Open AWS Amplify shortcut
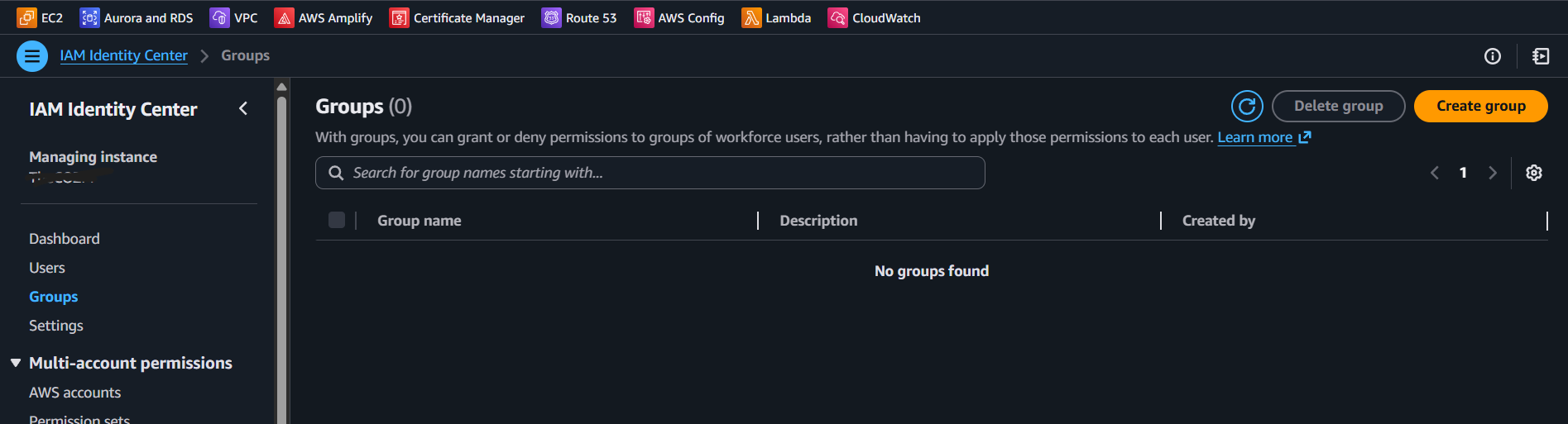The width and height of the screenshot is (1568, 424). click(324, 17)
